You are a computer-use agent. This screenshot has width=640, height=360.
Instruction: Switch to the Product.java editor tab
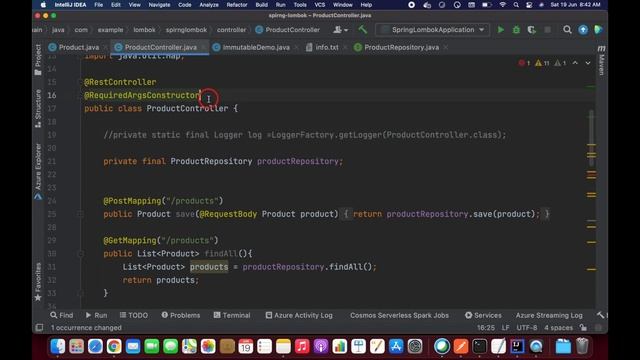click(79, 47)
